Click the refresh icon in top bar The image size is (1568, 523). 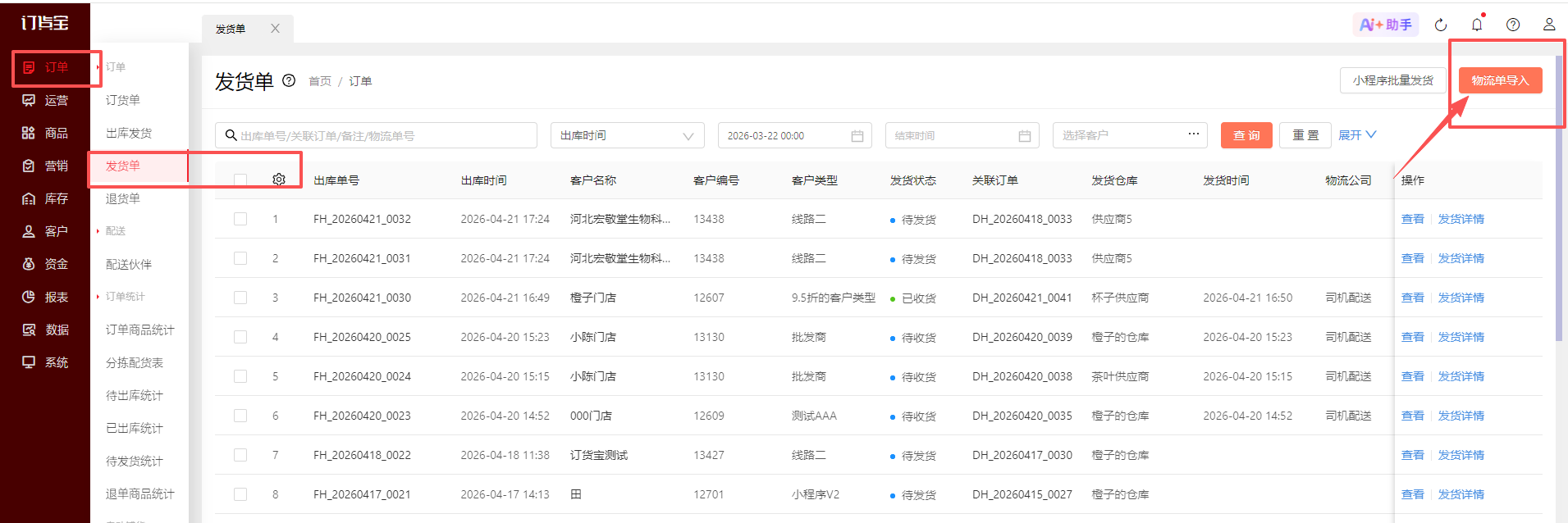[x=1441, y=25]
